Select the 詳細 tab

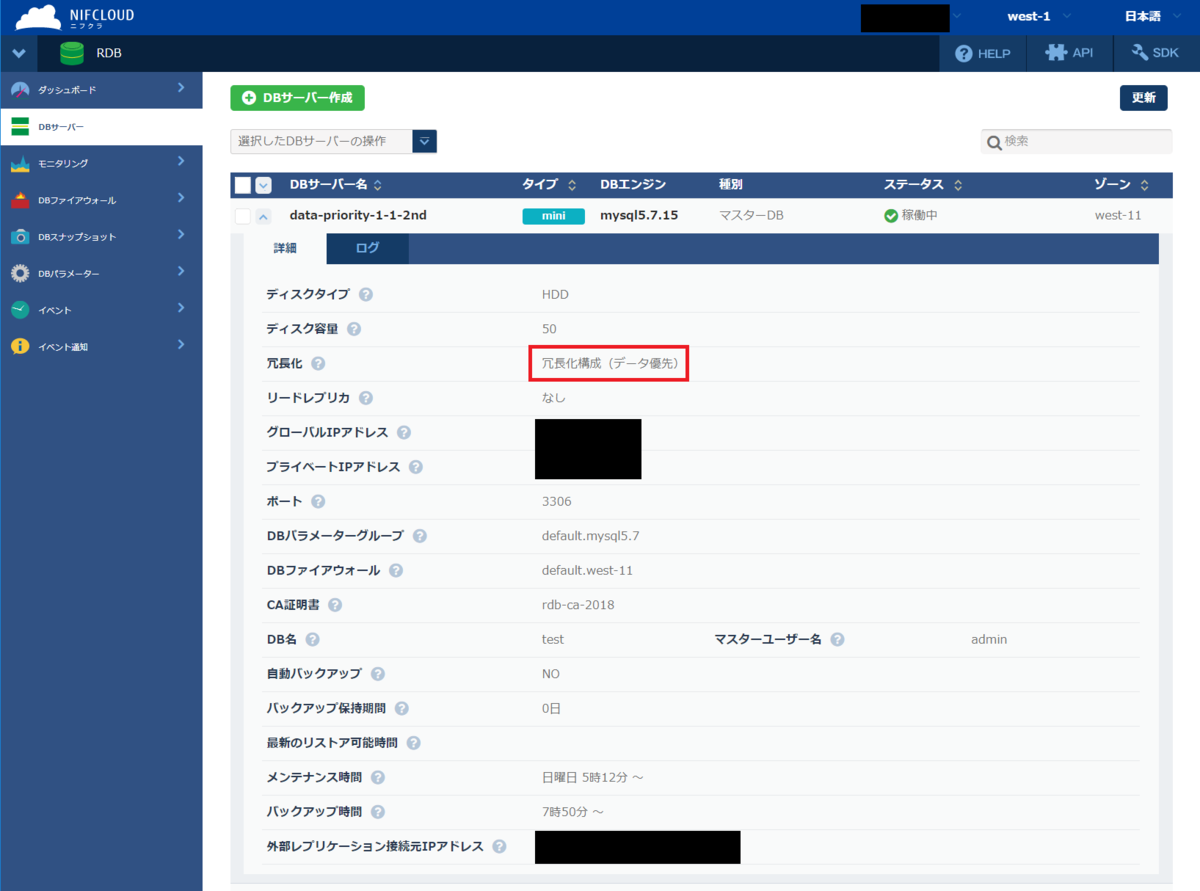286,249
